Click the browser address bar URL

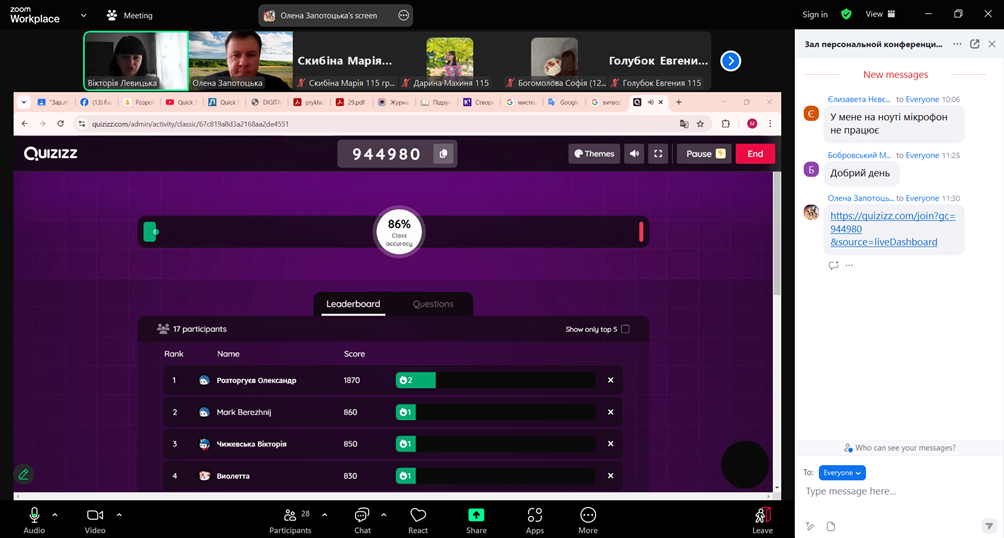[190, 124]
